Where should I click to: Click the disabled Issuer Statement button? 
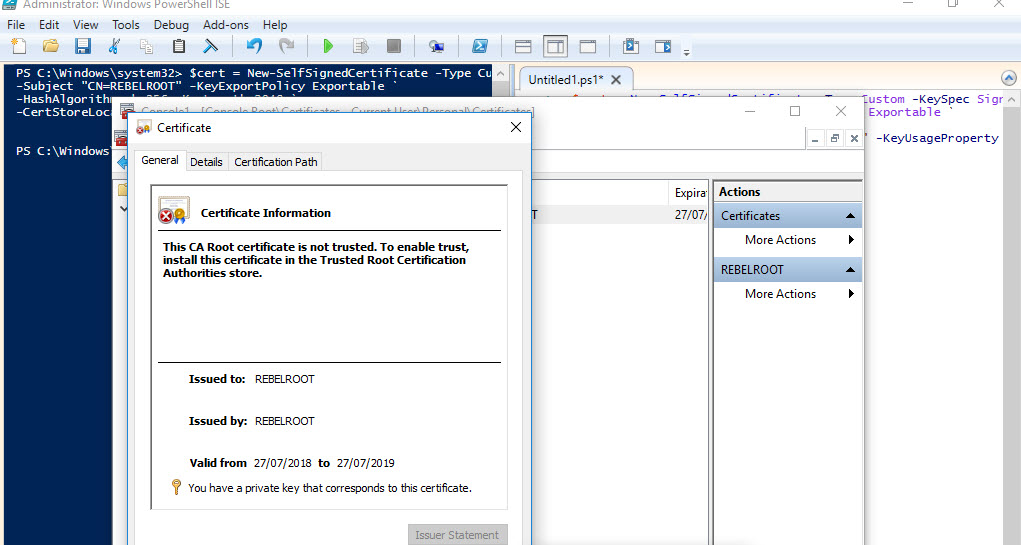click(x=457, y=535)
